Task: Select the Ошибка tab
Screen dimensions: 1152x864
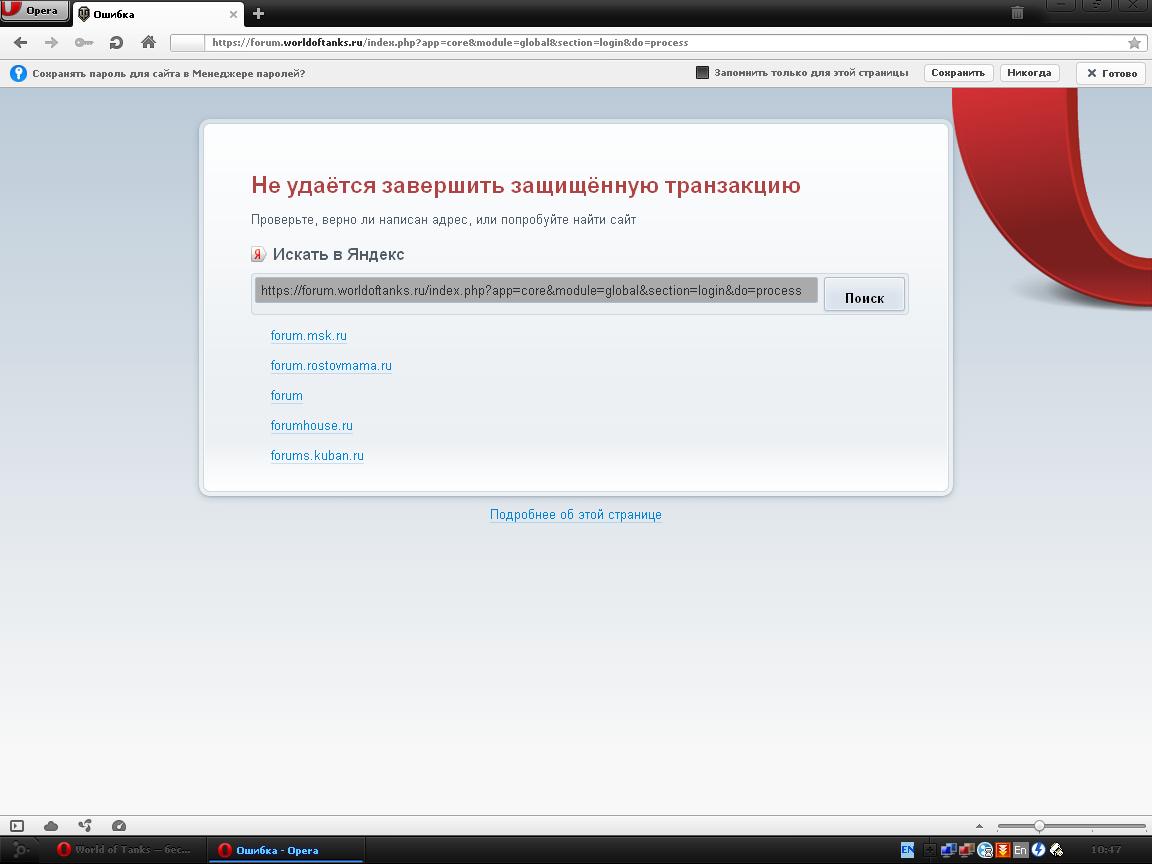Action: (156, 14)
